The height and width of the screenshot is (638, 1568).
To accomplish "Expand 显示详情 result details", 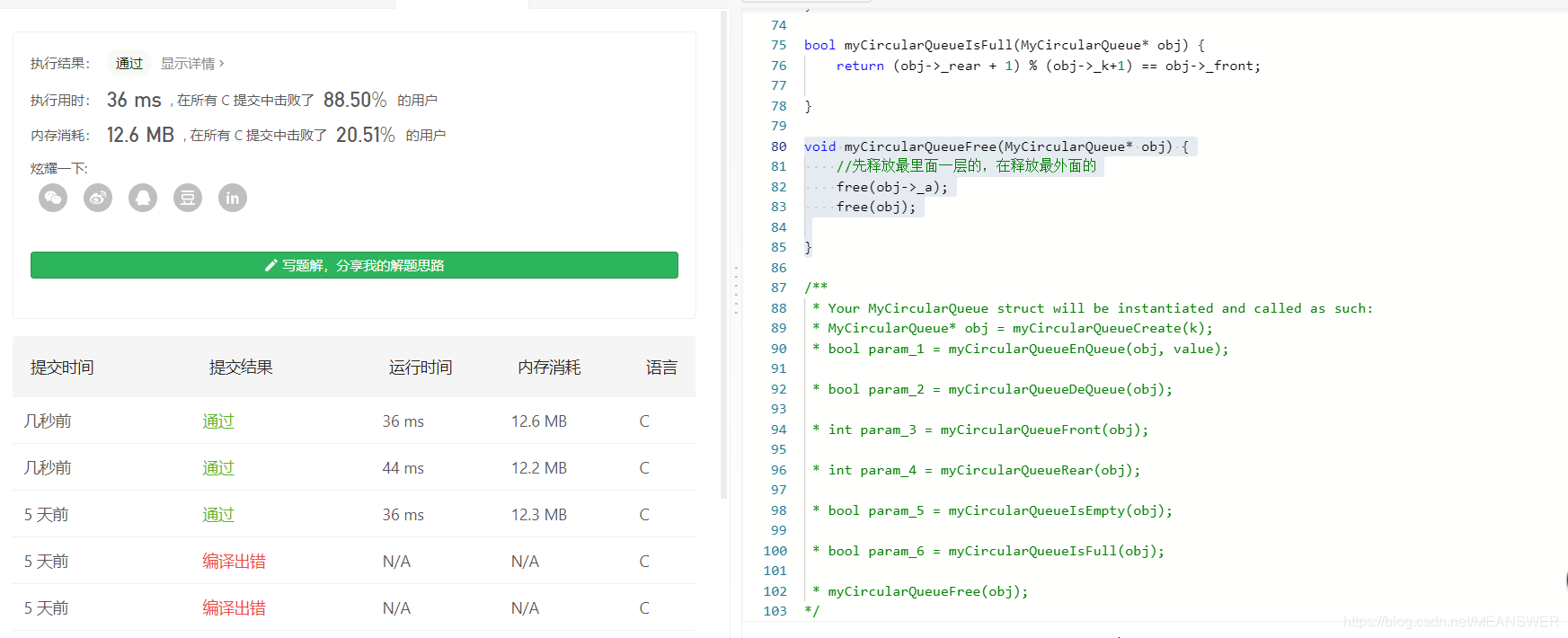I will 192,64.
